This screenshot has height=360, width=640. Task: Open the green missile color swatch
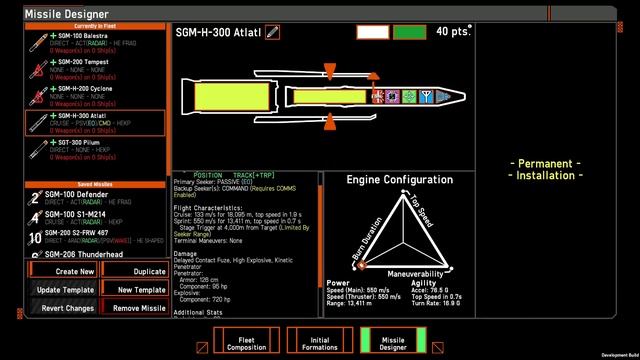click(409, 32)
